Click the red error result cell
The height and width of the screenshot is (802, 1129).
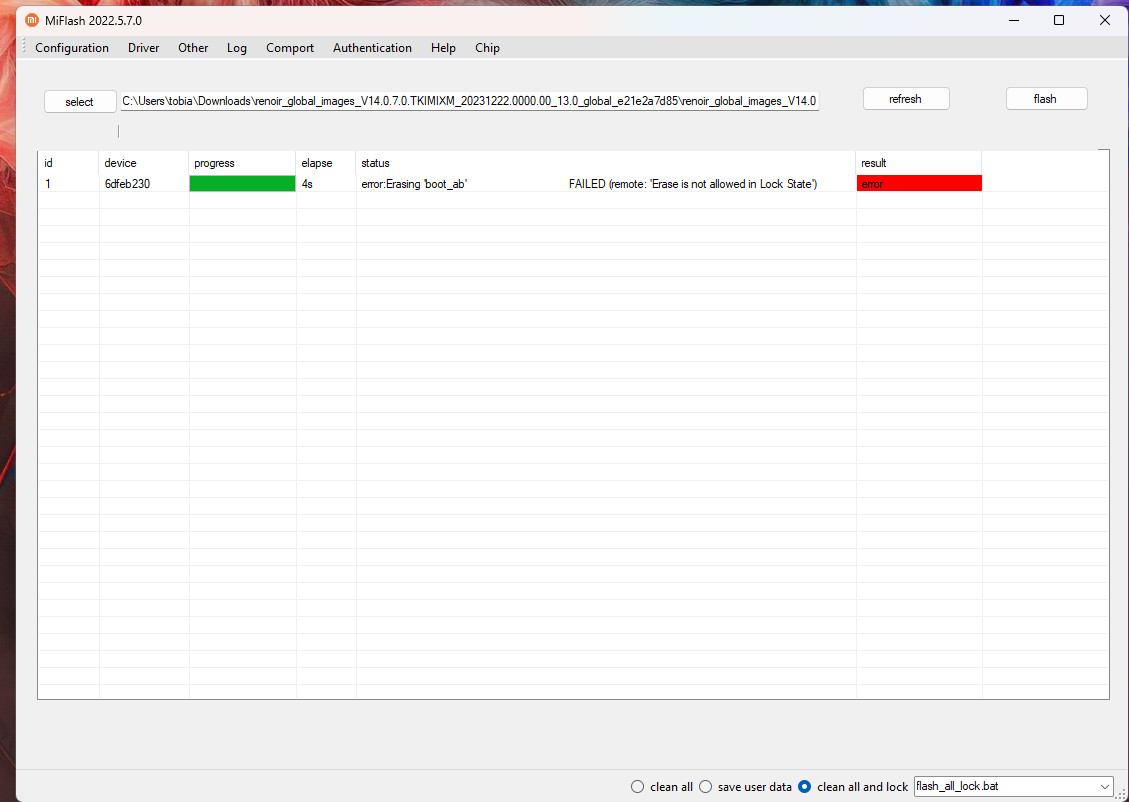(x=919, y=184)
